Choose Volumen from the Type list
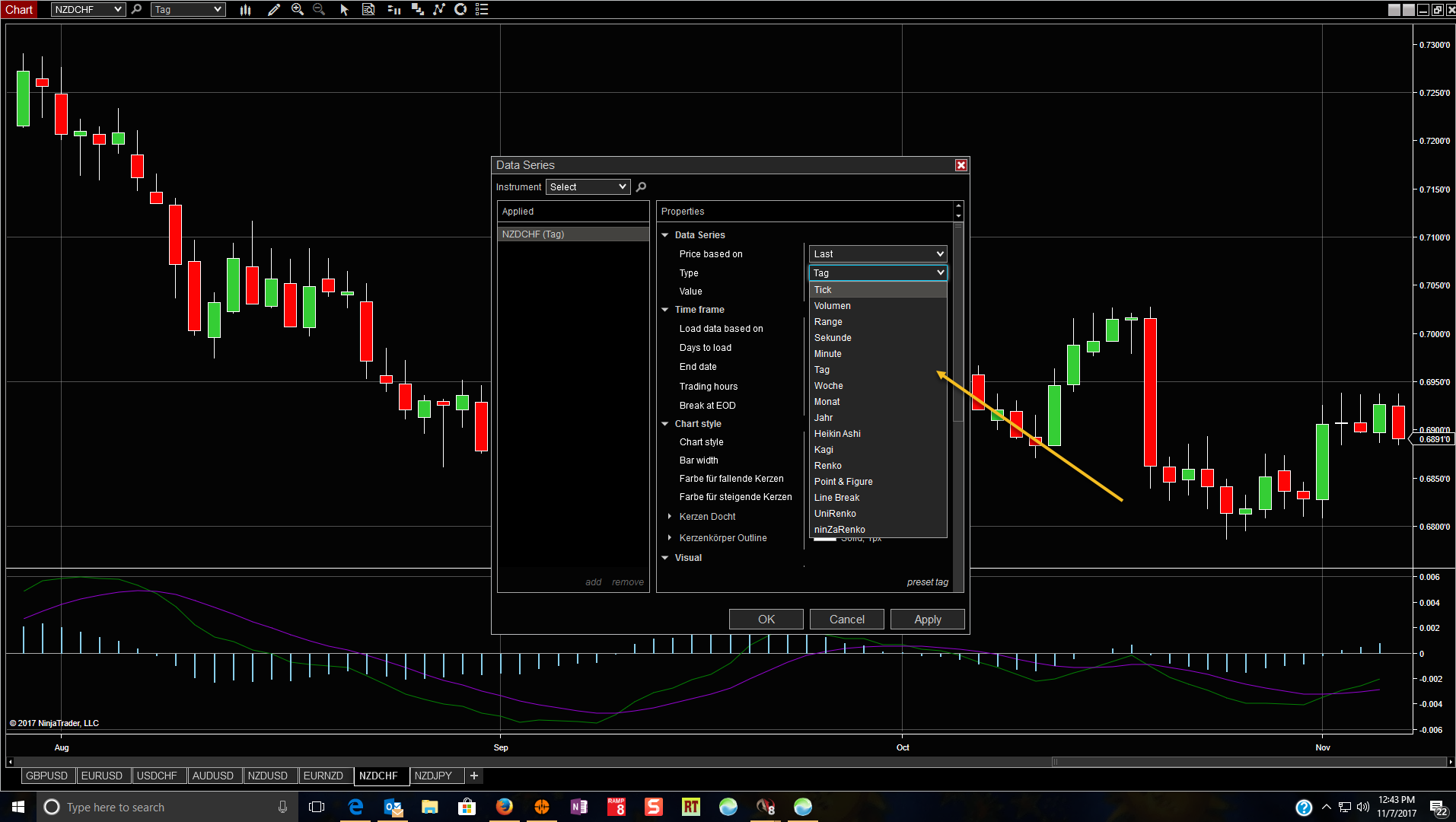The image size is (1456, 822). 878,306
